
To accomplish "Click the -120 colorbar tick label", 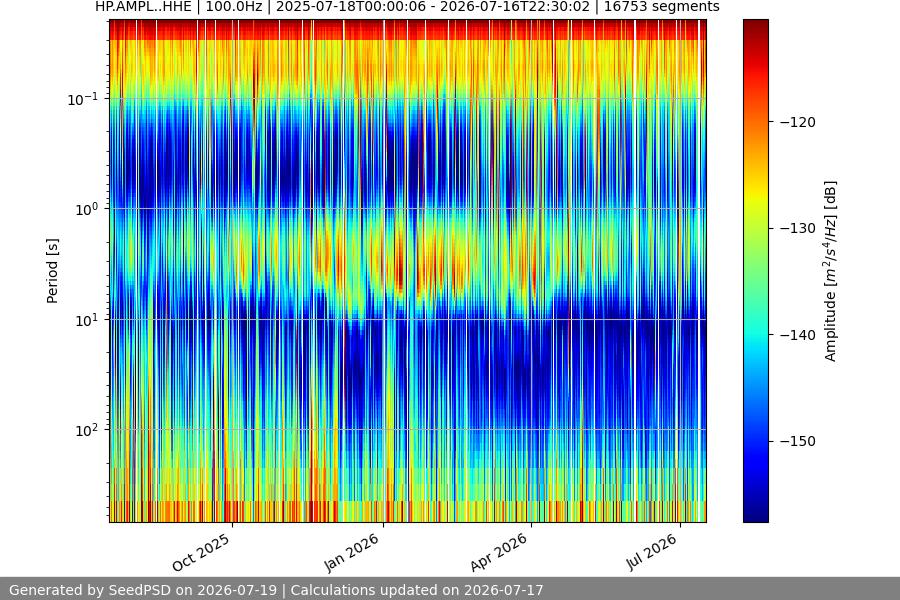I will point(797,122).
